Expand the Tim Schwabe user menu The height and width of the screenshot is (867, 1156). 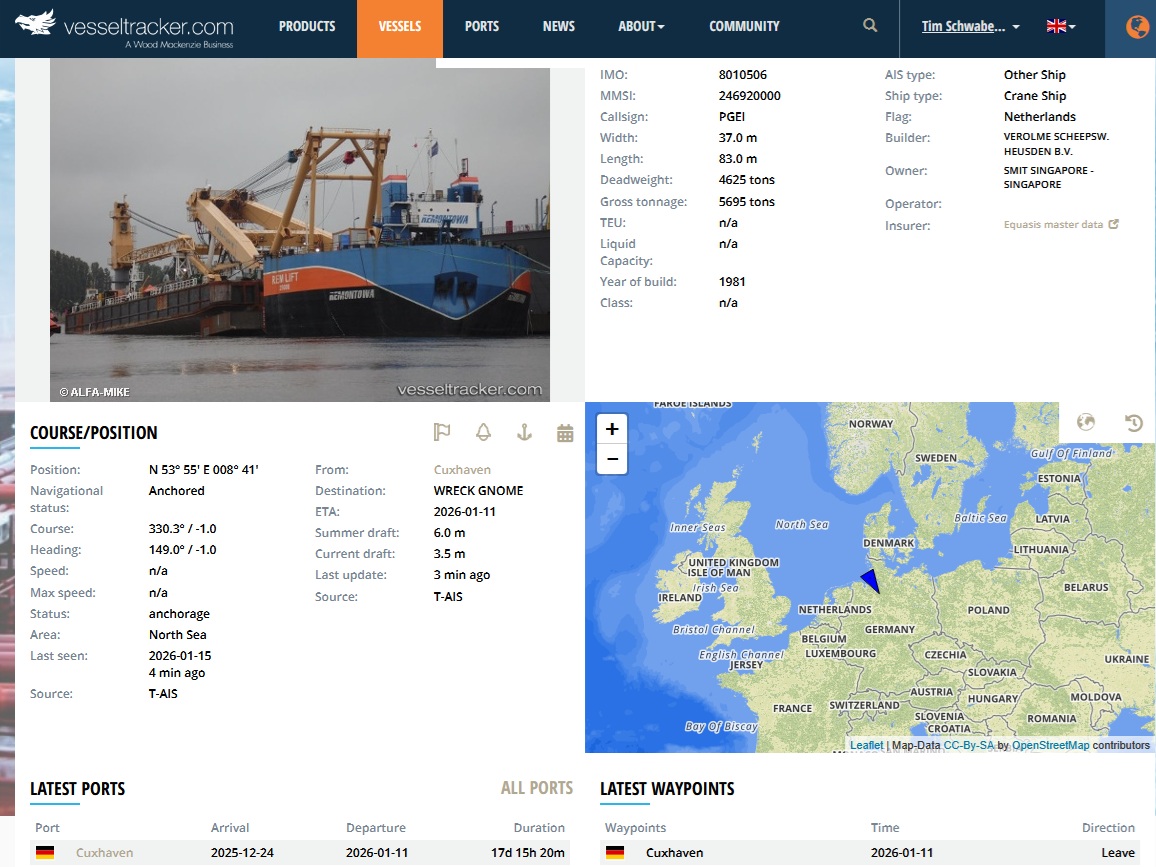(970, 27)
